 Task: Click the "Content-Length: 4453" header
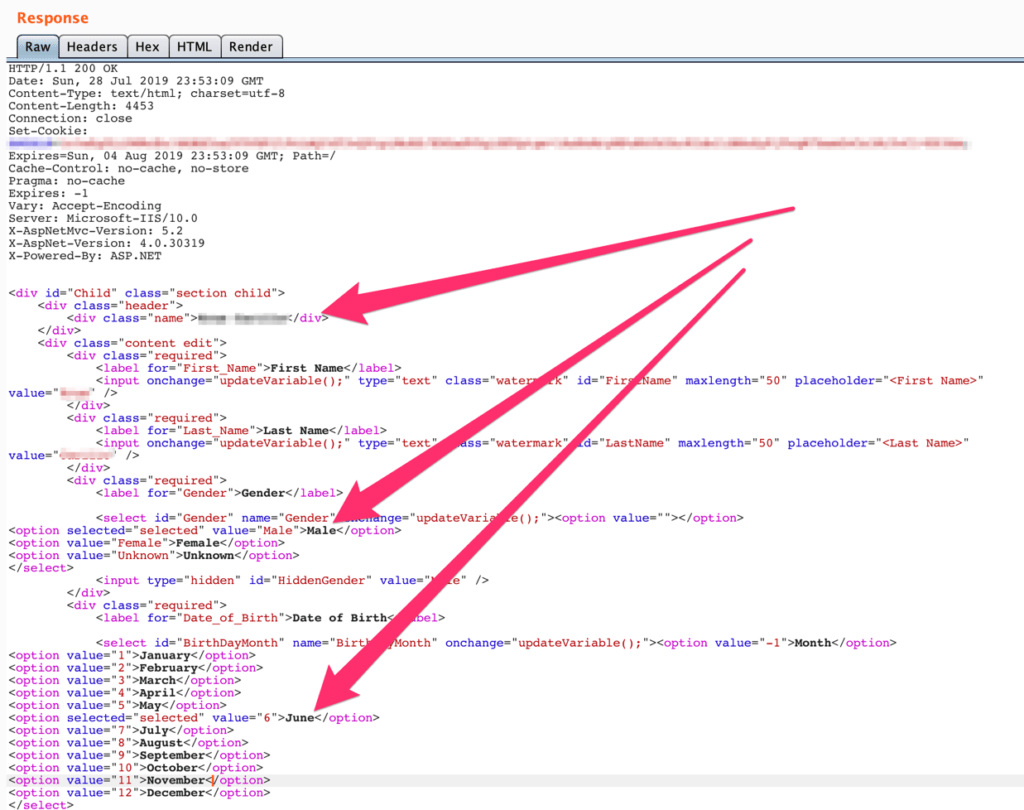(81, 106)
